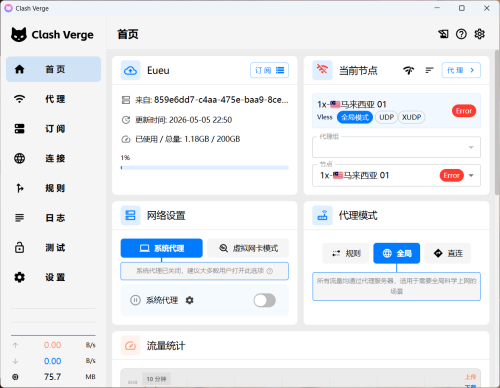Run the delay test wifi icon
500x388 pixels.
409,70
